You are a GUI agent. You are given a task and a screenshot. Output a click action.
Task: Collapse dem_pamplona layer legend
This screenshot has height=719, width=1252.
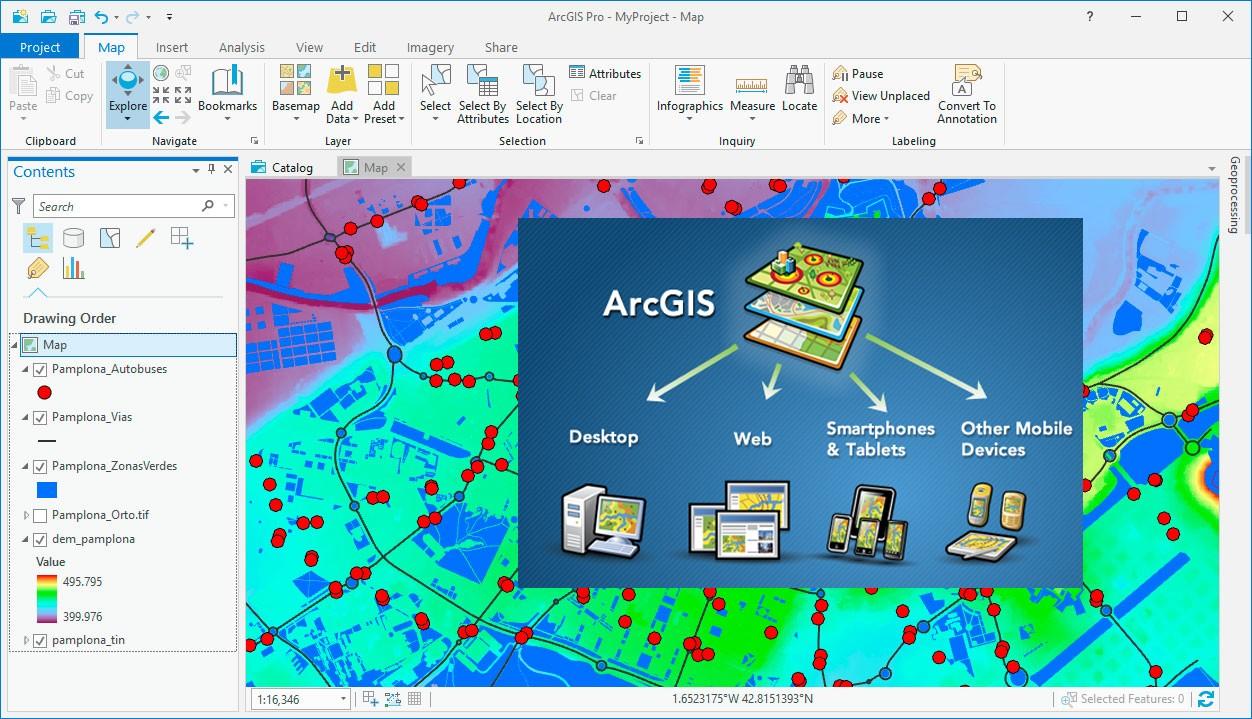27,540
